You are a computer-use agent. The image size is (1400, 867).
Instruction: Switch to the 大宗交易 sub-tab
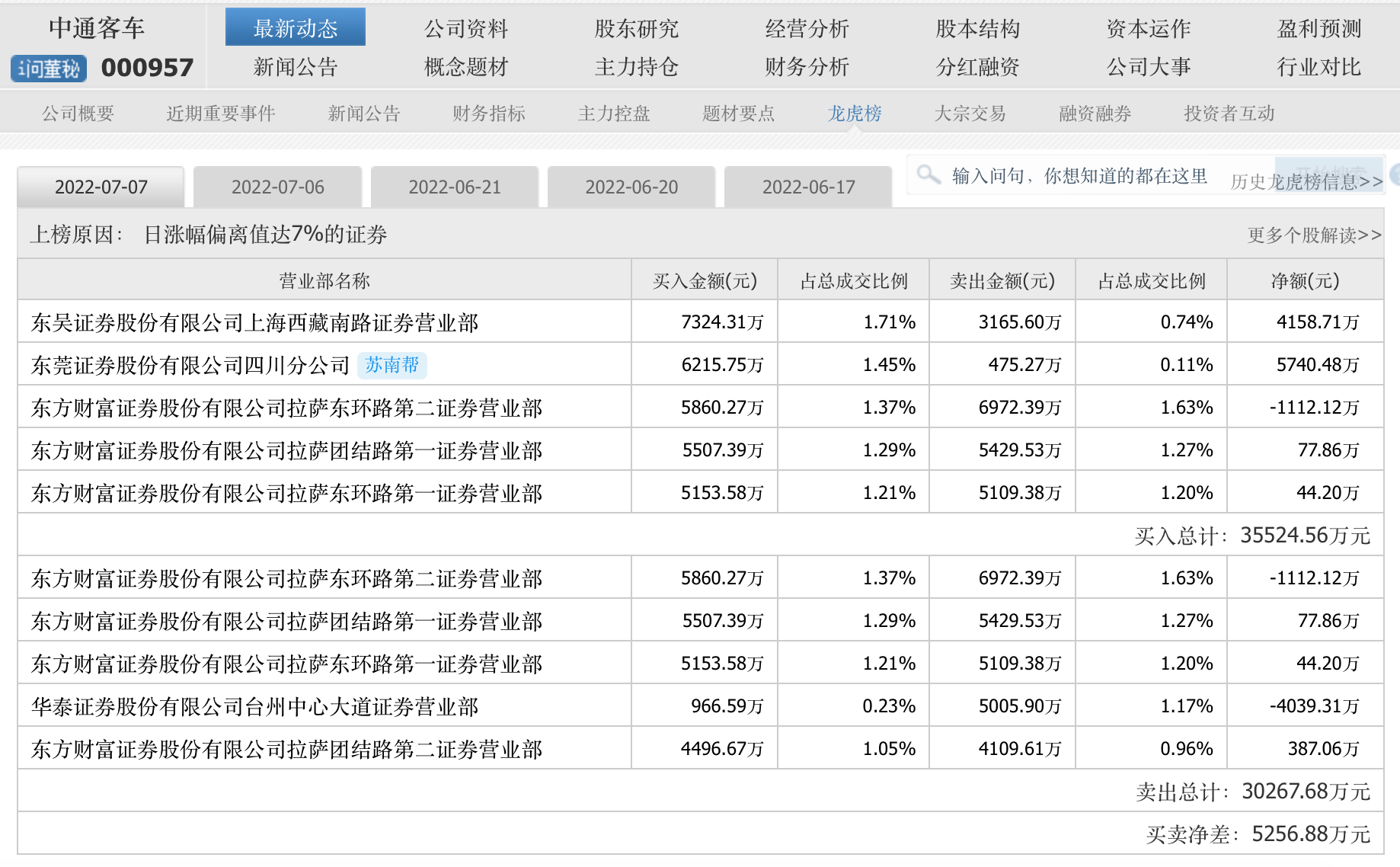970,113
